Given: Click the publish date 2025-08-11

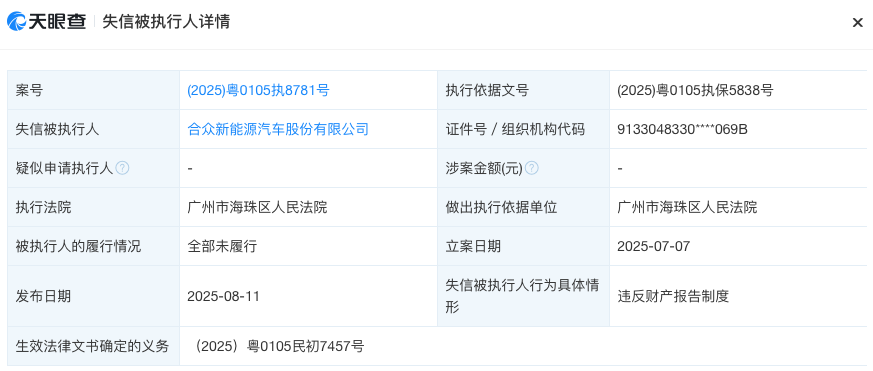Looking at the screenshot, I should pyautogui.click(x=224, y=296).
